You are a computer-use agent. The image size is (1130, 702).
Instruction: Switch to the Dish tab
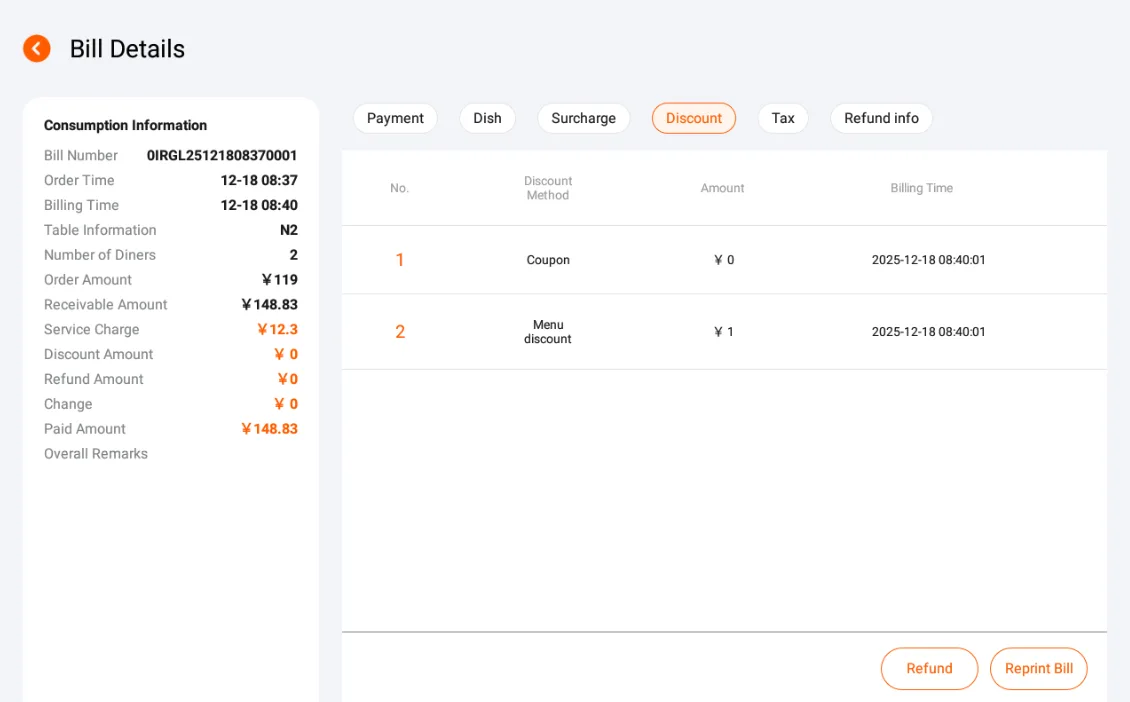tap(487, 118)
